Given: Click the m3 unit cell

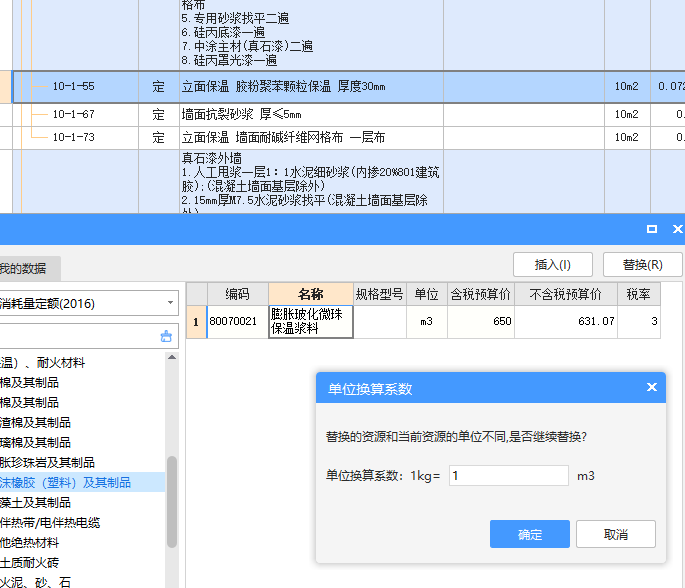Looking at the screenshot, I should (426, 322).
